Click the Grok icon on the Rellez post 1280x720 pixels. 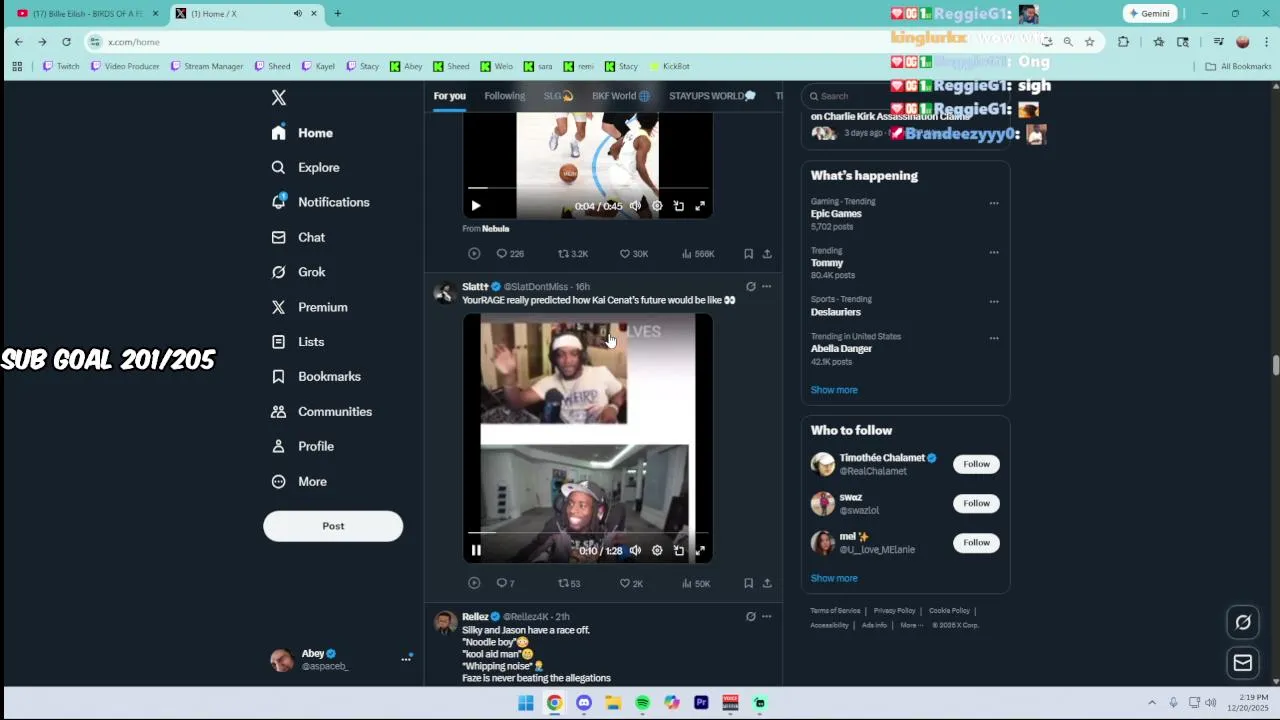click(751, 616)
